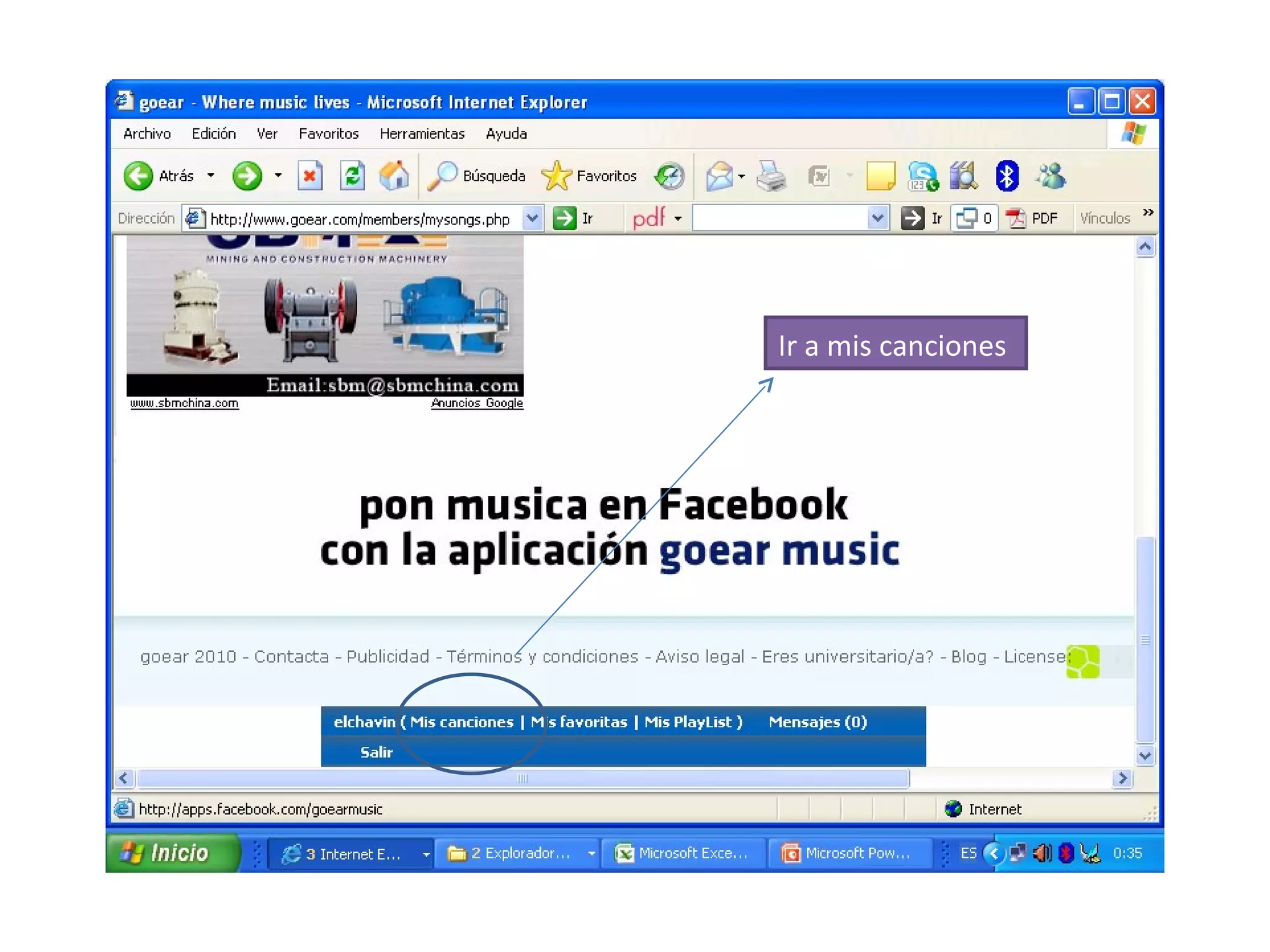Expand the address bar dropdown
This screenshot has width=1270, height=952.
pos(533,218)
